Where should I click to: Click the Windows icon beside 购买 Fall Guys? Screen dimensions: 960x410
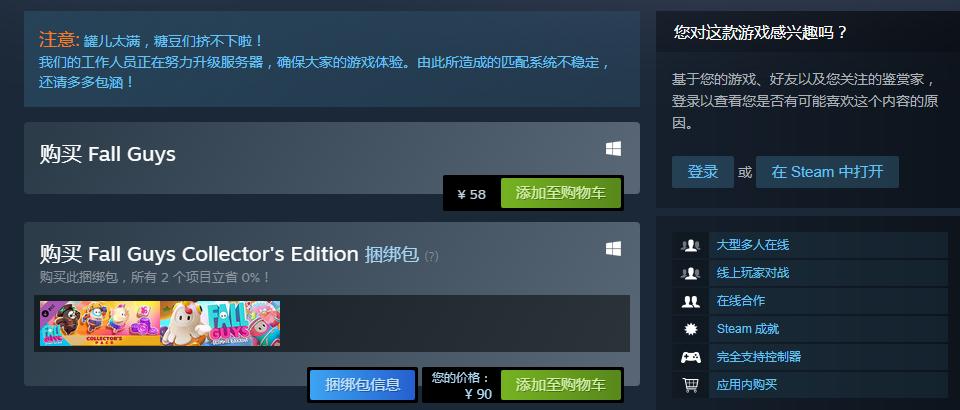(613, 149)
